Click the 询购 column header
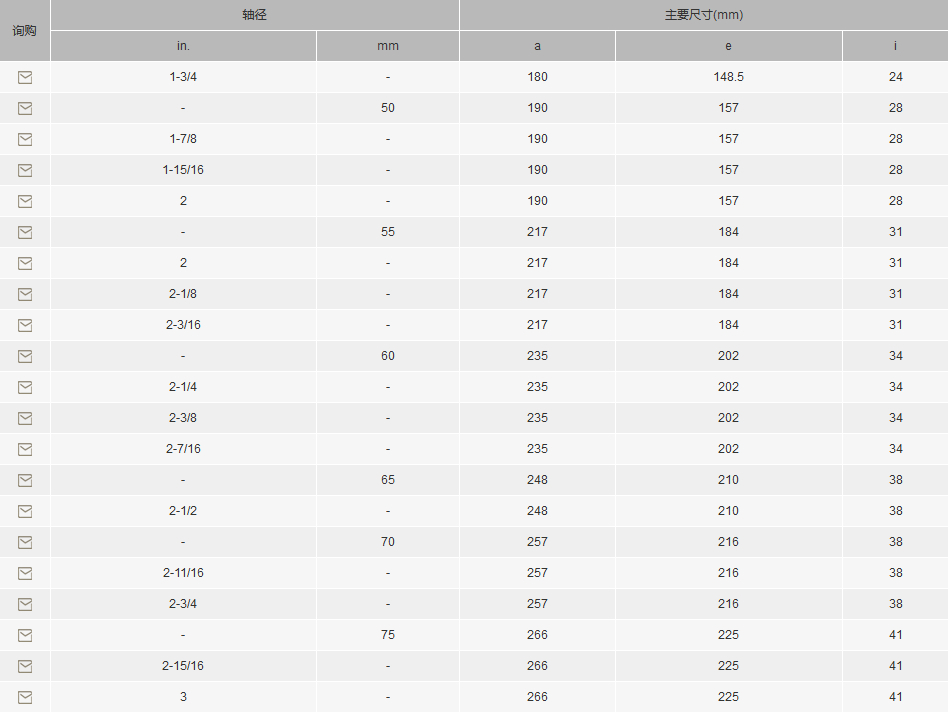948x713 pixels. coord(25,30)
